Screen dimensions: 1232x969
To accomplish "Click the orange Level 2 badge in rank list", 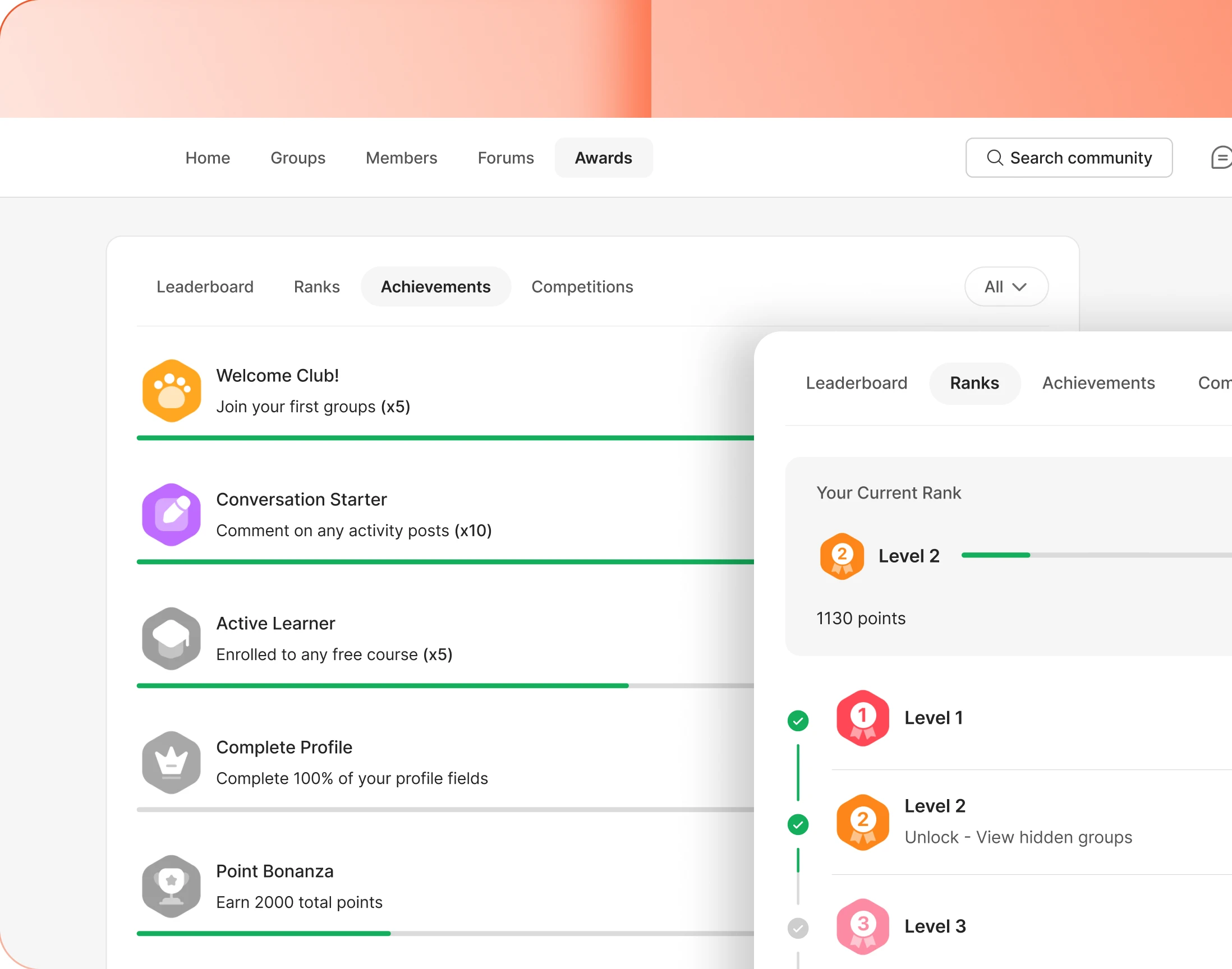I will (x=863, y=822).
